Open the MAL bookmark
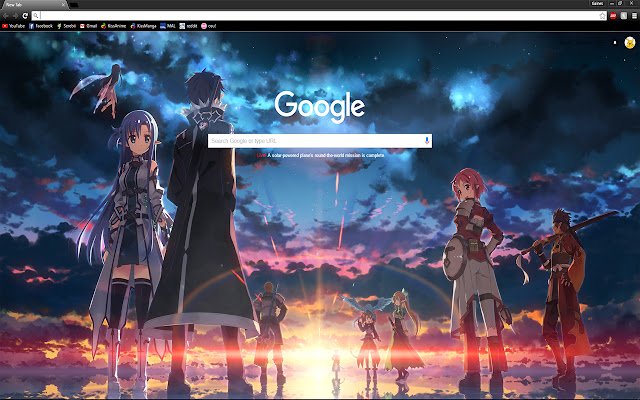 (168, 26)
